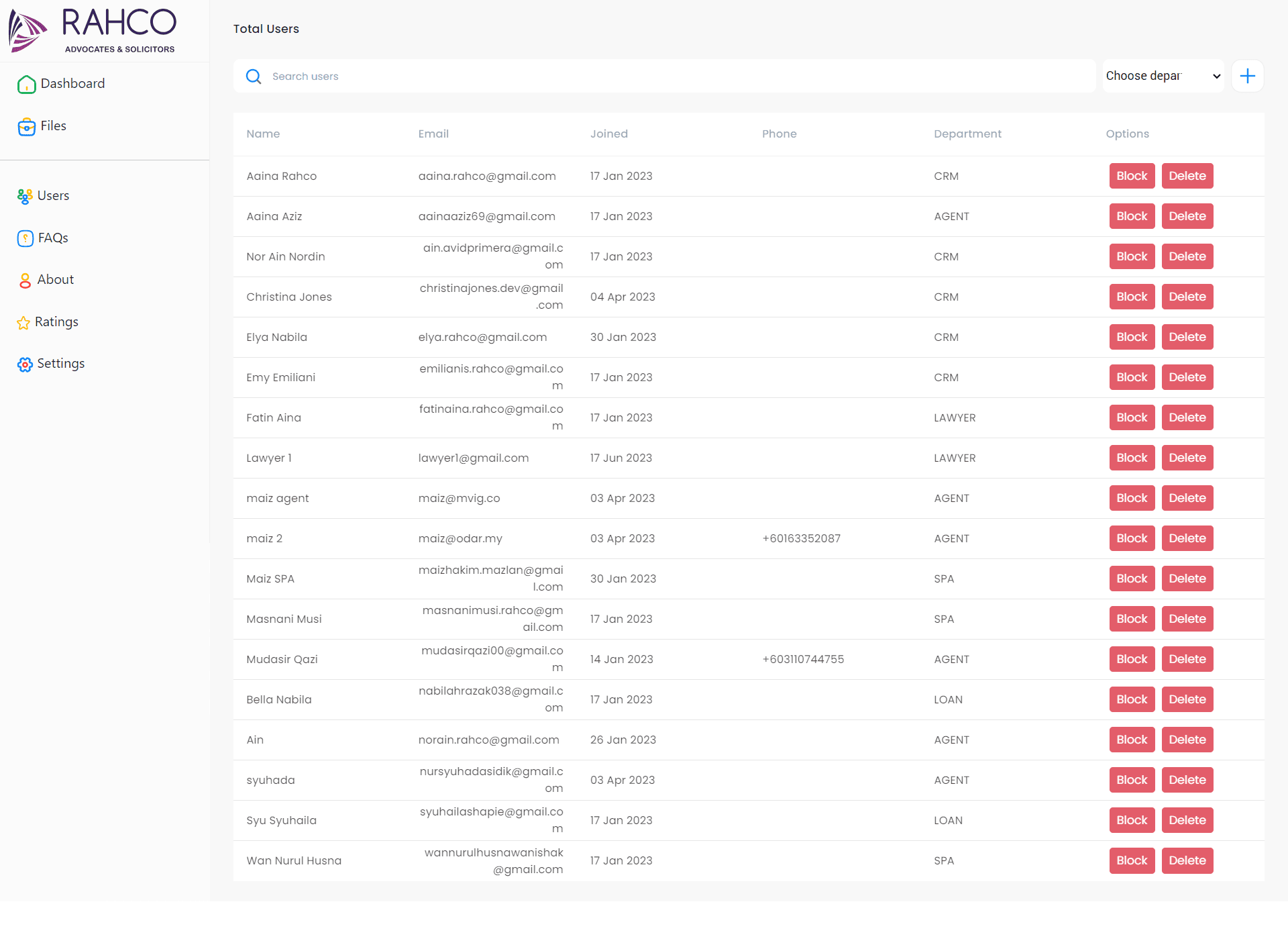Delete user Wan Nurul Husna
The width and height of the screenshot is (1288, 951).
coord(1187,860)
